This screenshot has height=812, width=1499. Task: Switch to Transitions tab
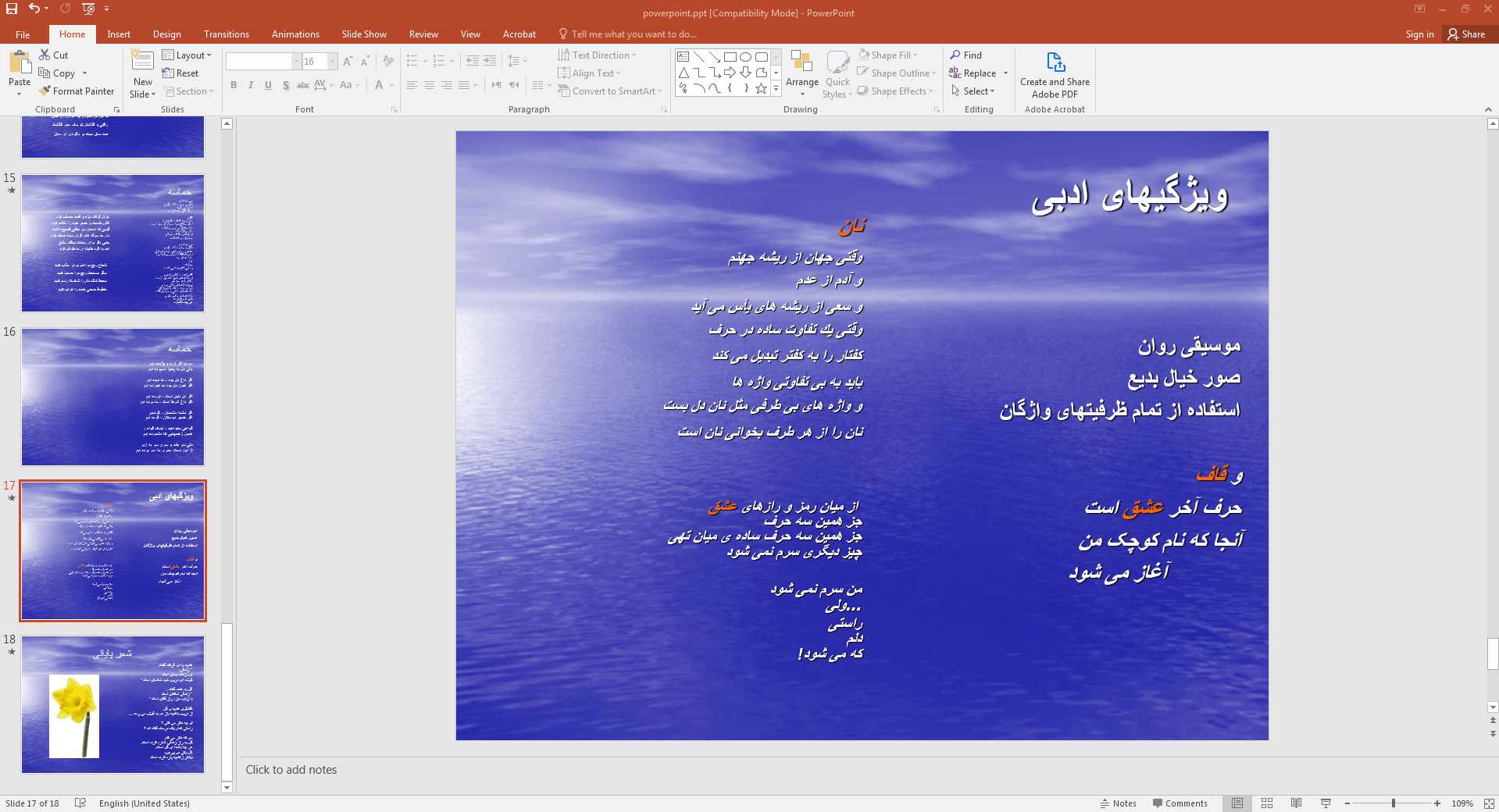(227, 34)
